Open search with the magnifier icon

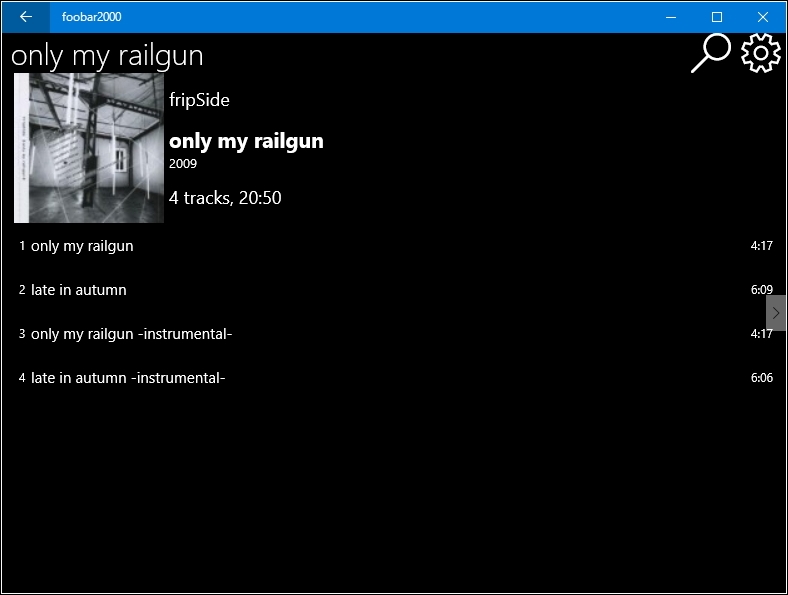tap(711, 53)
